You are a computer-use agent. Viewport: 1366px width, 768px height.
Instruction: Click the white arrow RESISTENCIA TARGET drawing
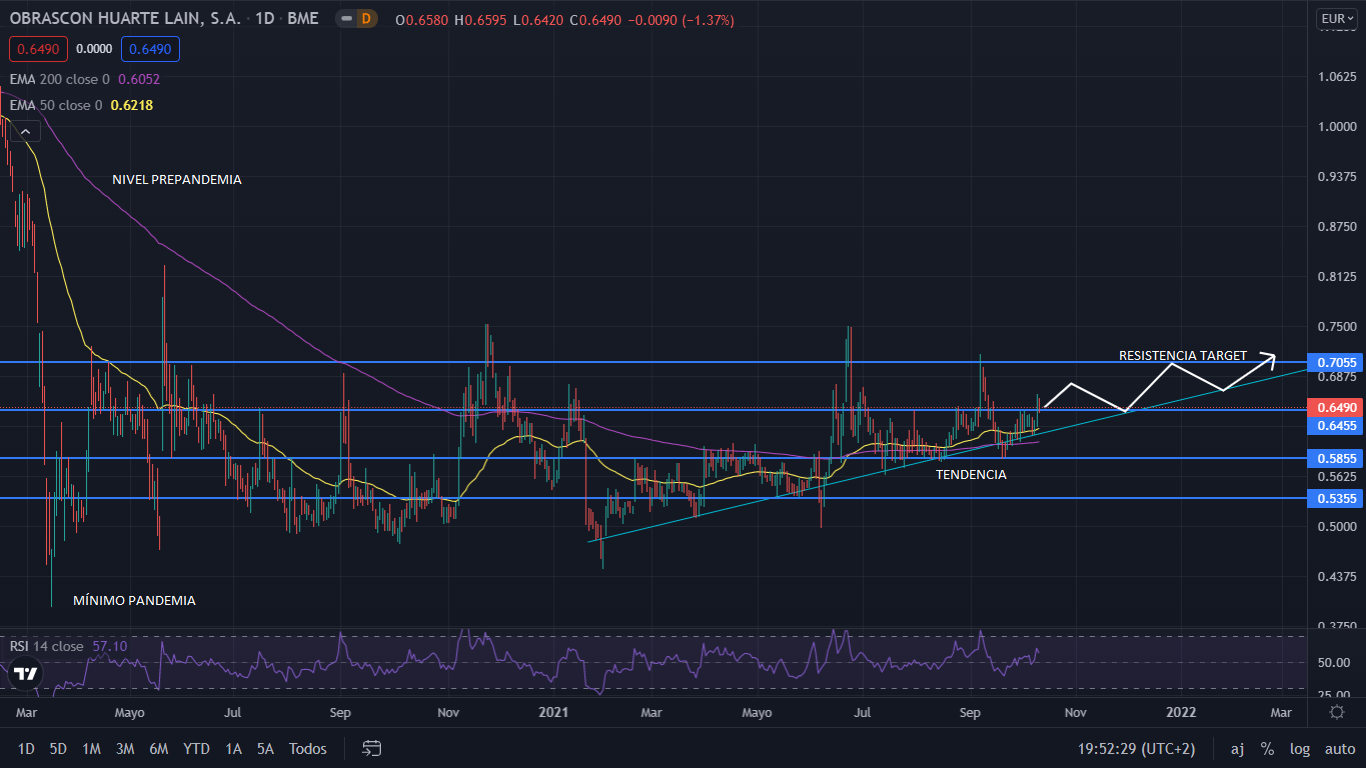(x=1160, y=383)
